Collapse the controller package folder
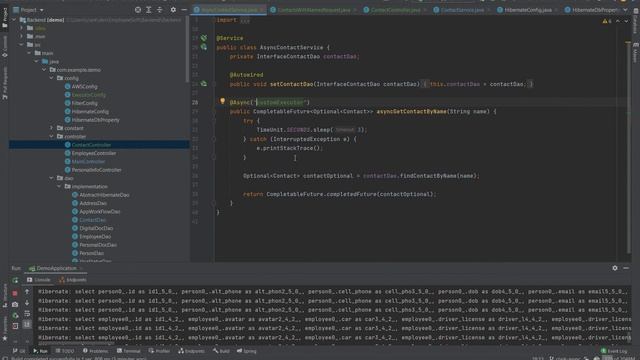640x360 pixels. click(51, 136)
